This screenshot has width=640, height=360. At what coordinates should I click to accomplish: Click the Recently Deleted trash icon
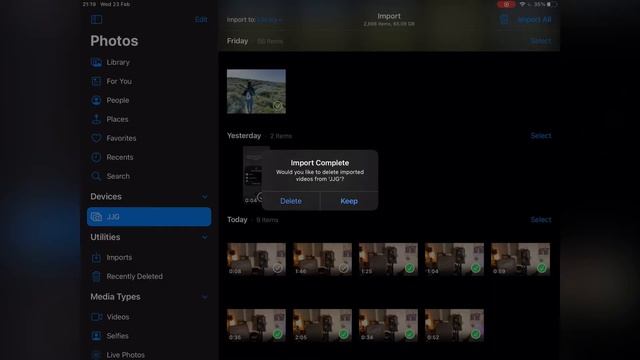point(96,276)
